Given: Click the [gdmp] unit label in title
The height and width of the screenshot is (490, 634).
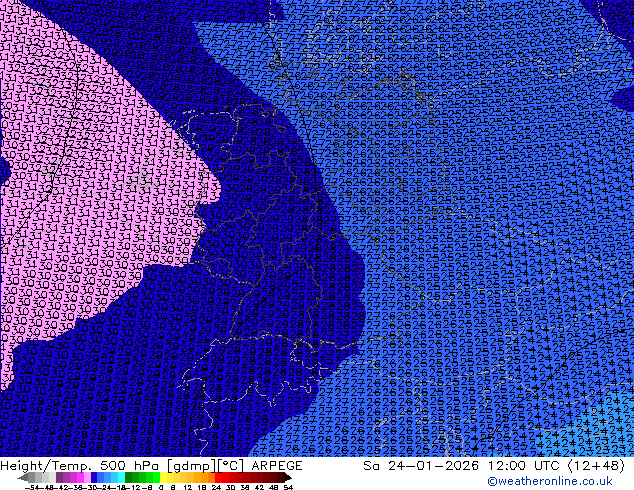Looking at the screenshot, I should pyautogui.click(x=191, y=466).
